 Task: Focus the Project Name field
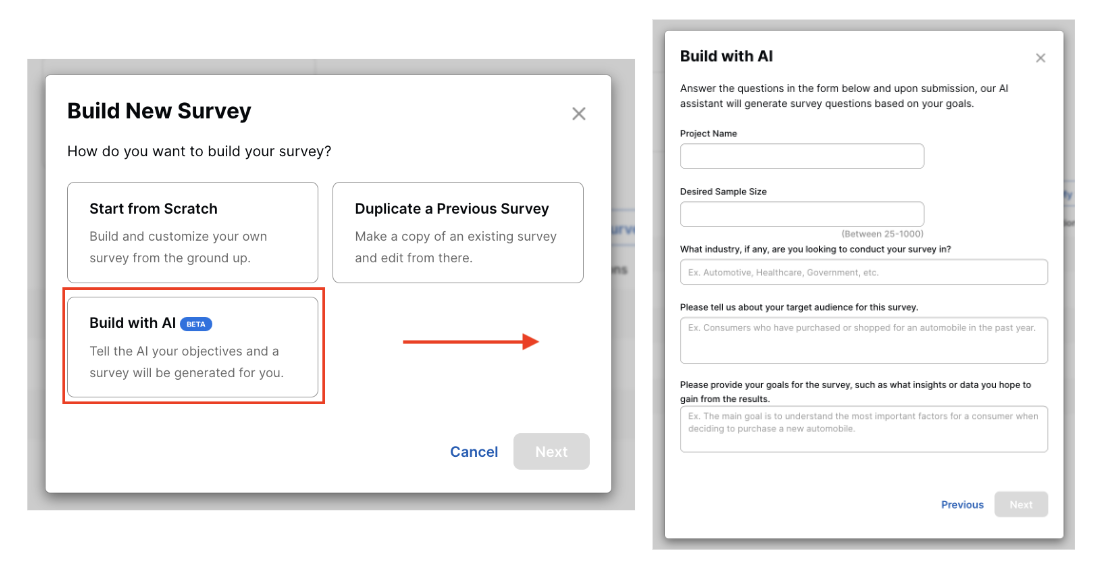pos(801,157)
